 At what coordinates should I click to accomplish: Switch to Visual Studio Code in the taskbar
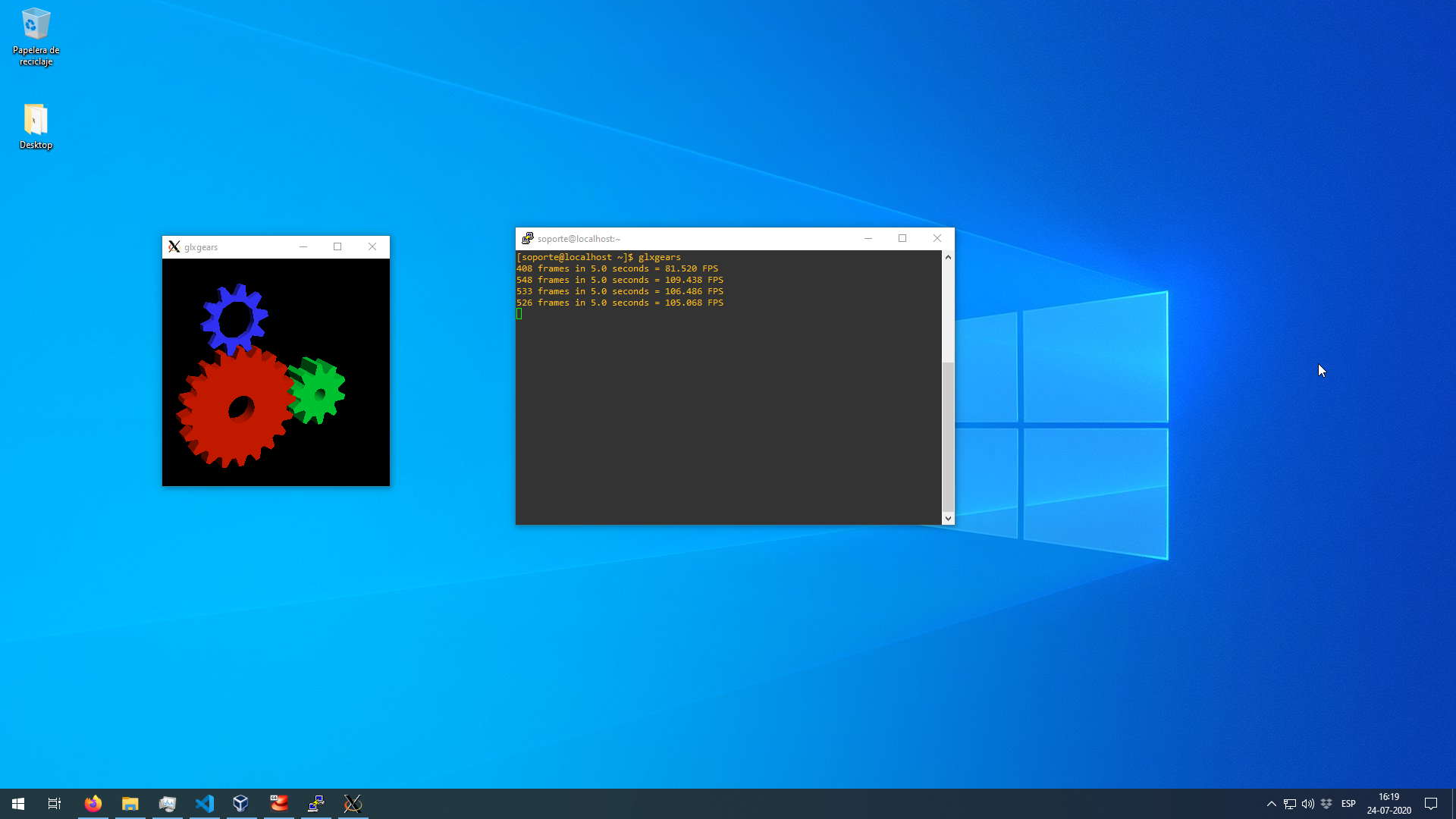(x=205, y=804)
